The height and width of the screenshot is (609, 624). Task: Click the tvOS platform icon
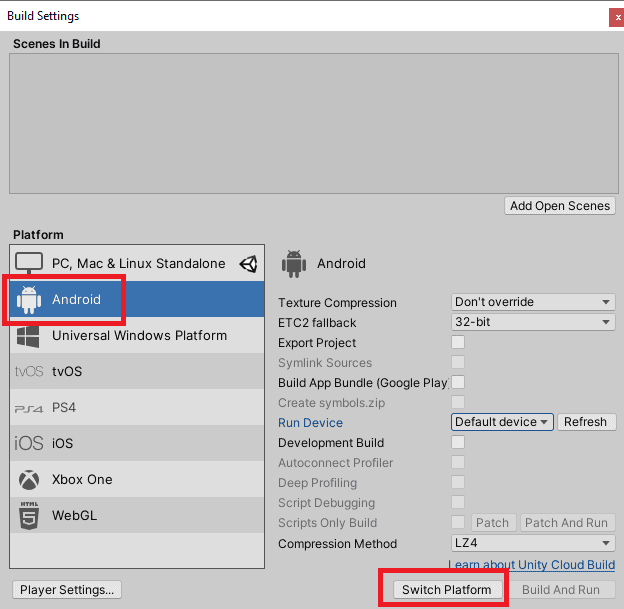pos(29,372)
